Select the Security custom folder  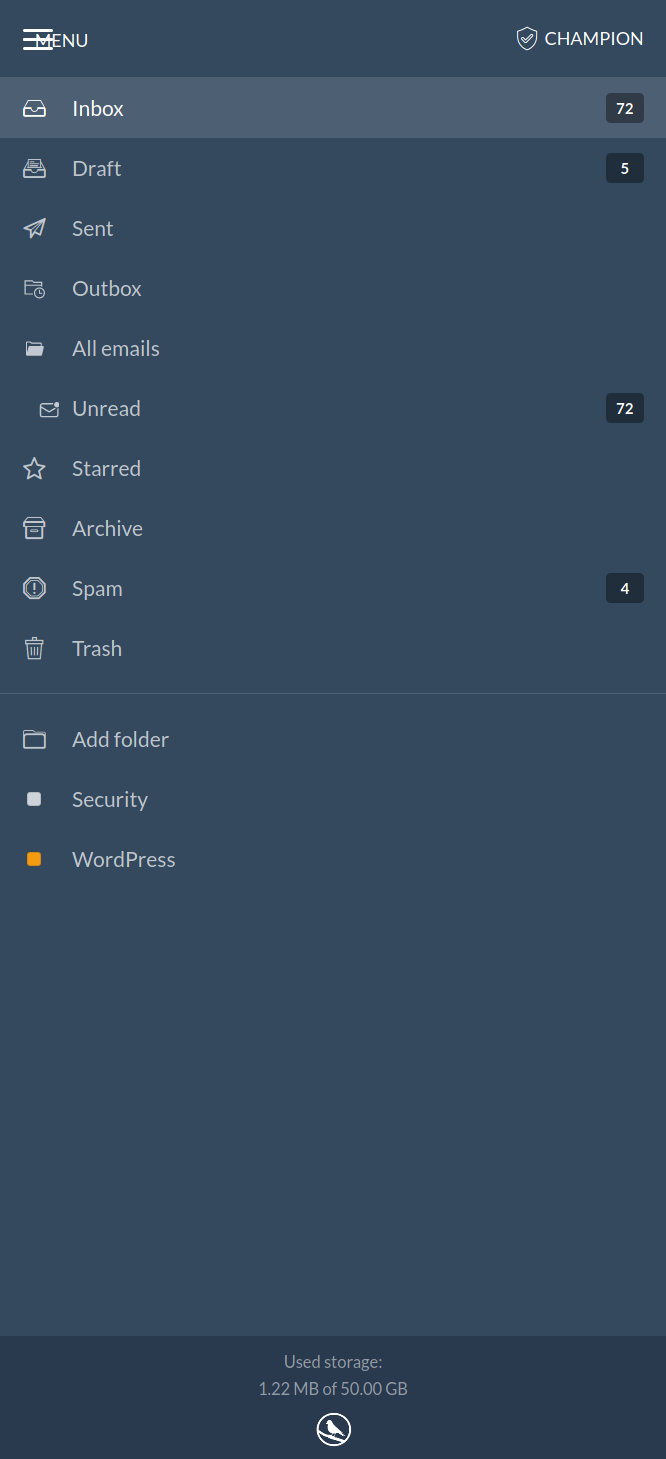tap(110, 799)
